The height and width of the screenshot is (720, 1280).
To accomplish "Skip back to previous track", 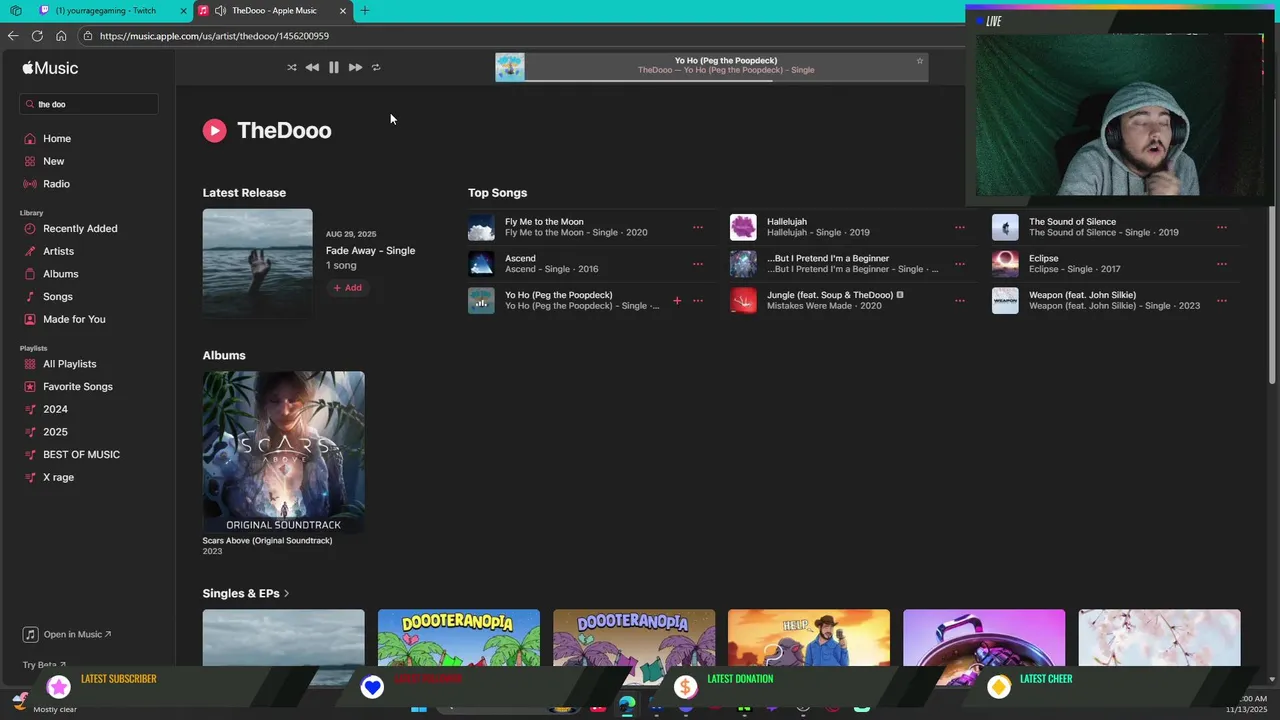I will pos(312,67).
